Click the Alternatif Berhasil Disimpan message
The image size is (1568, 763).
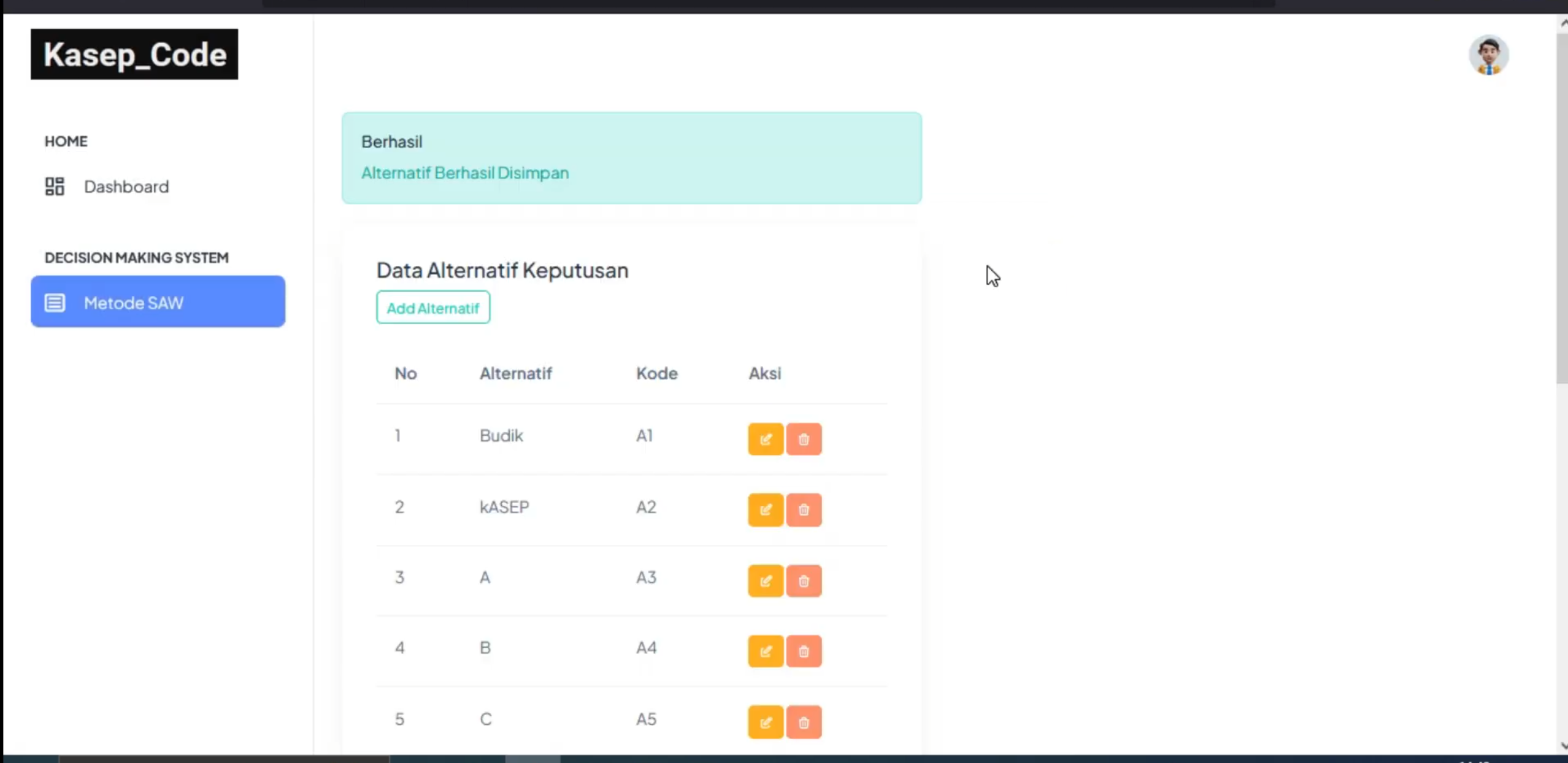(465, 173)
